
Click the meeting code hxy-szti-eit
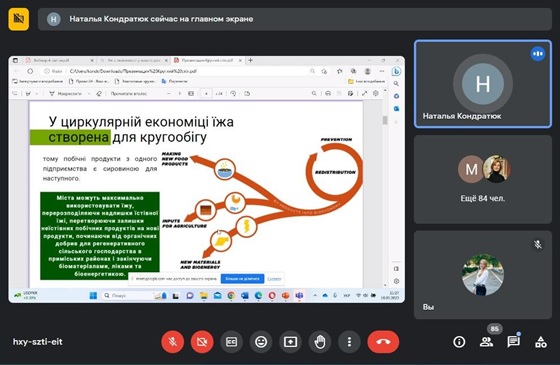tap(38, 342)
